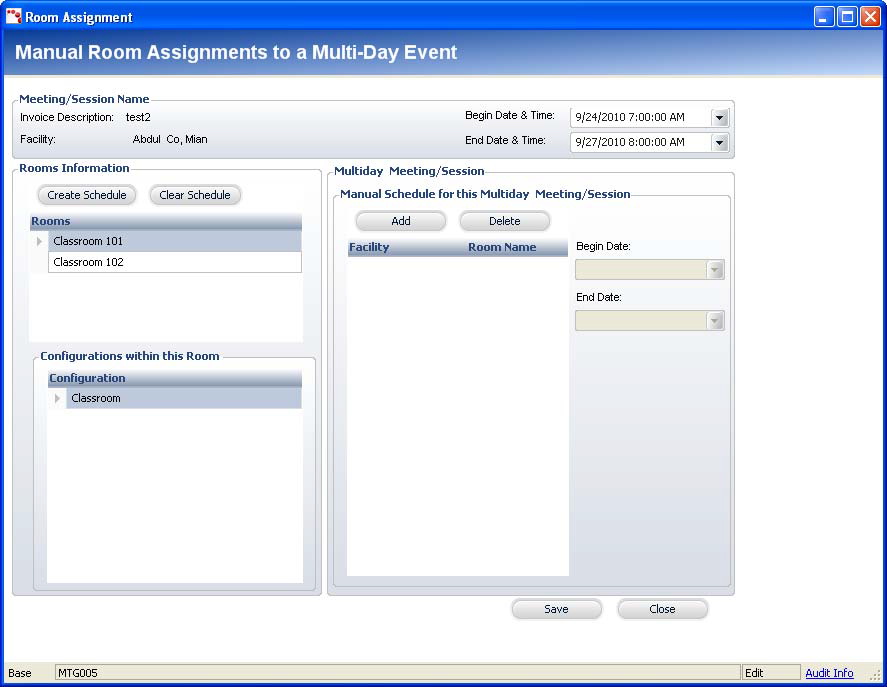Click the Add button in Manual Schedule
This screenshot has width=887, height=687.
[x=401, y=221]
